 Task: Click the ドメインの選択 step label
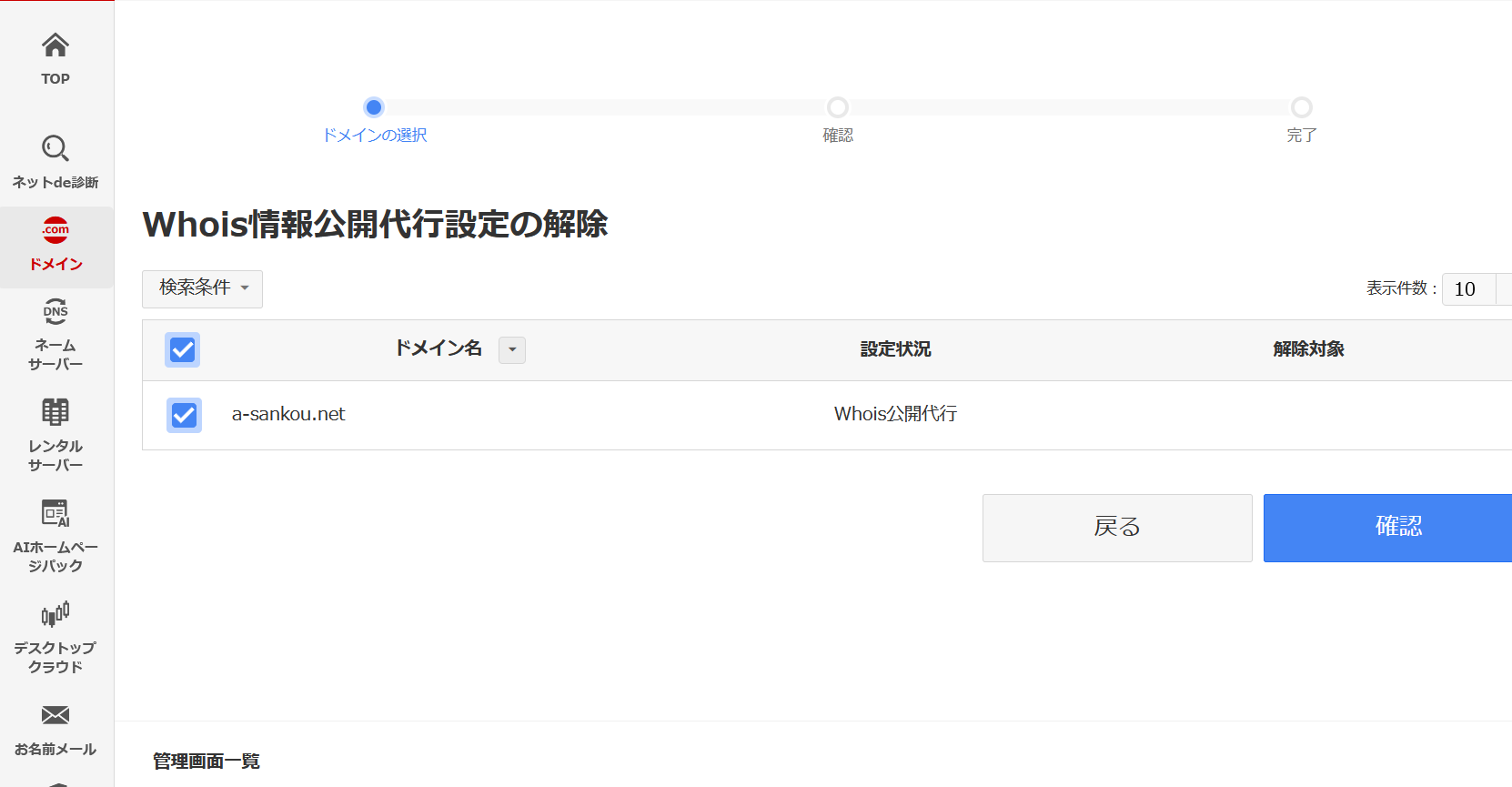click(375, 136)
